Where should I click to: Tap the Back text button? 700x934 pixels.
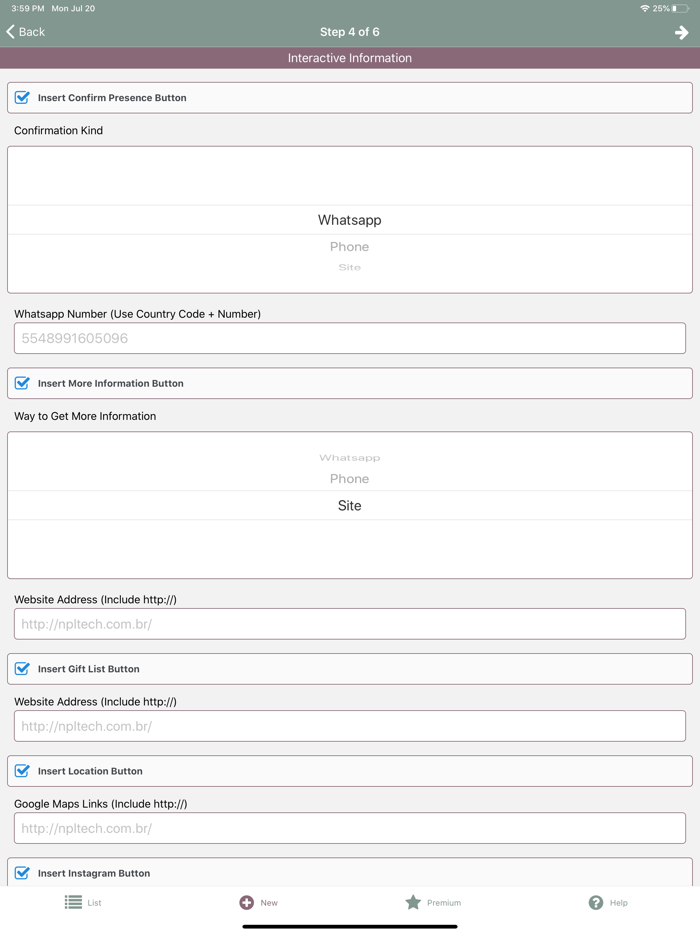[32, 32]
